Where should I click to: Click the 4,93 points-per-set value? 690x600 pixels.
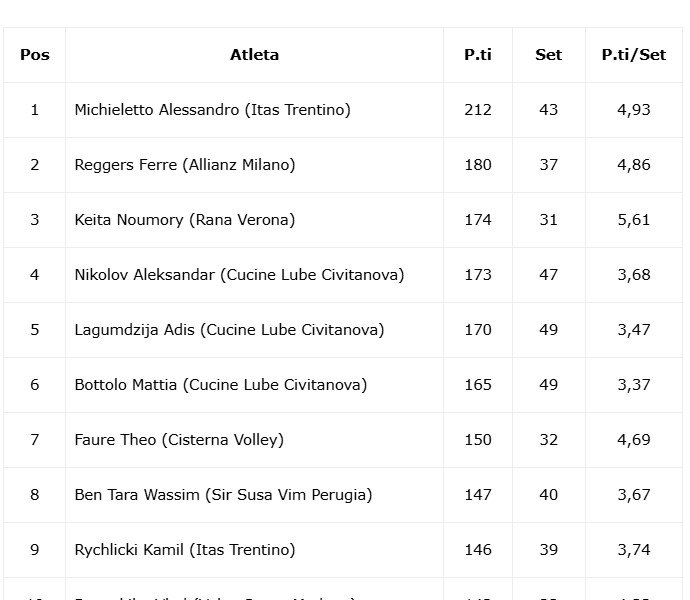(634, 110)
